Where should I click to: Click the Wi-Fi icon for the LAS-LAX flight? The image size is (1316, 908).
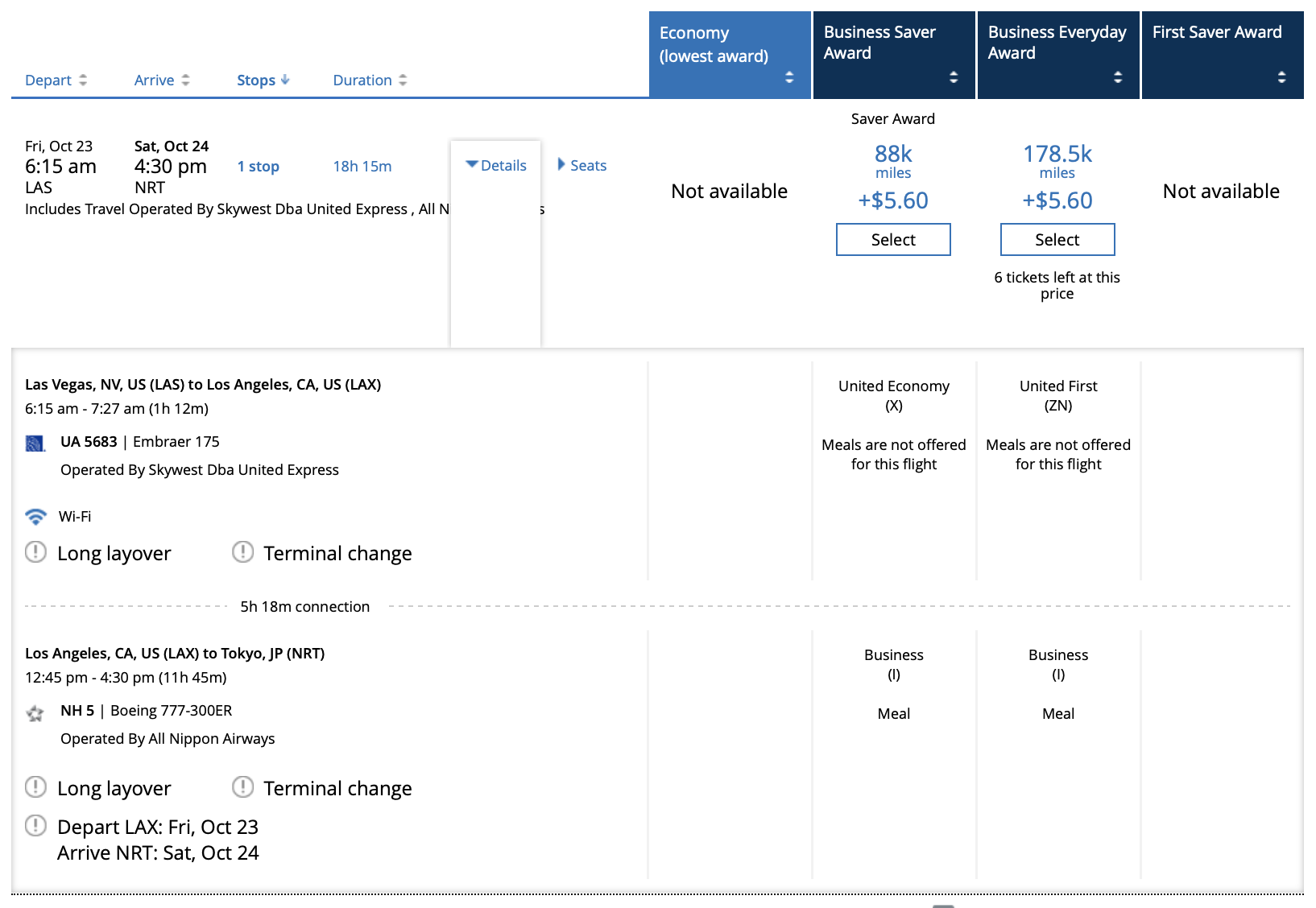tap(35, 516)
